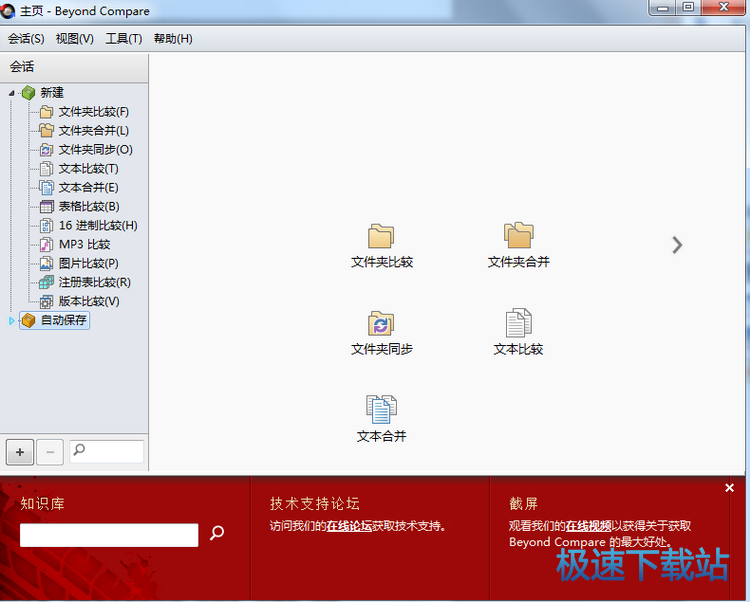Collapse the 新建 tree node
The height and width of the screenshot is (602, 750).
click(x=11, y=93)
